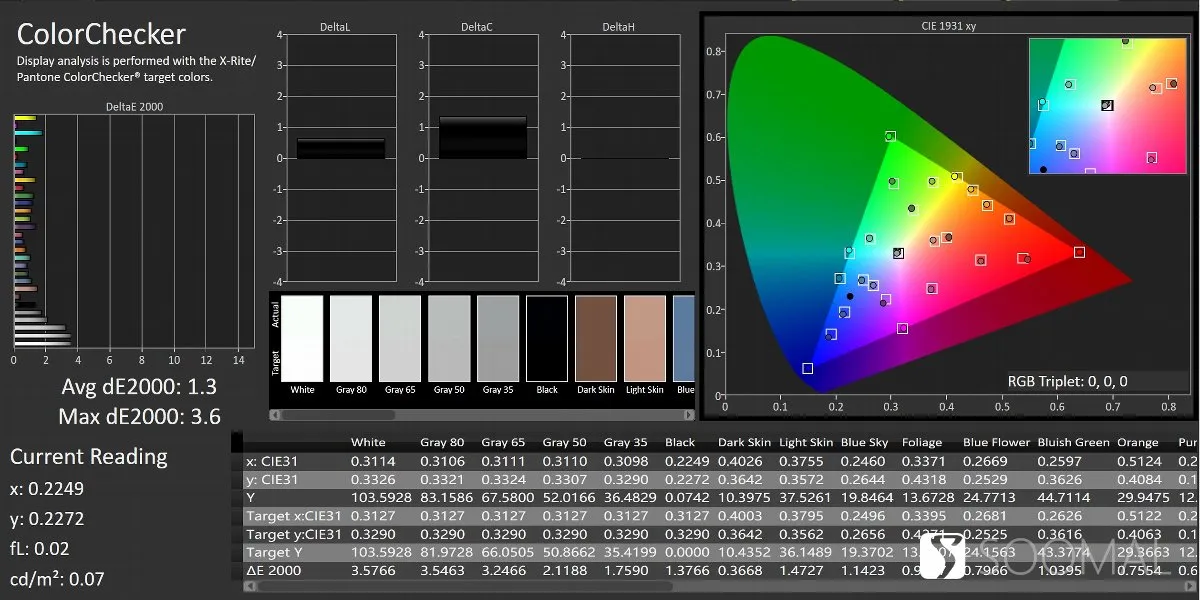Click the Avg dE2000: 1.3 value

[139, 387]
